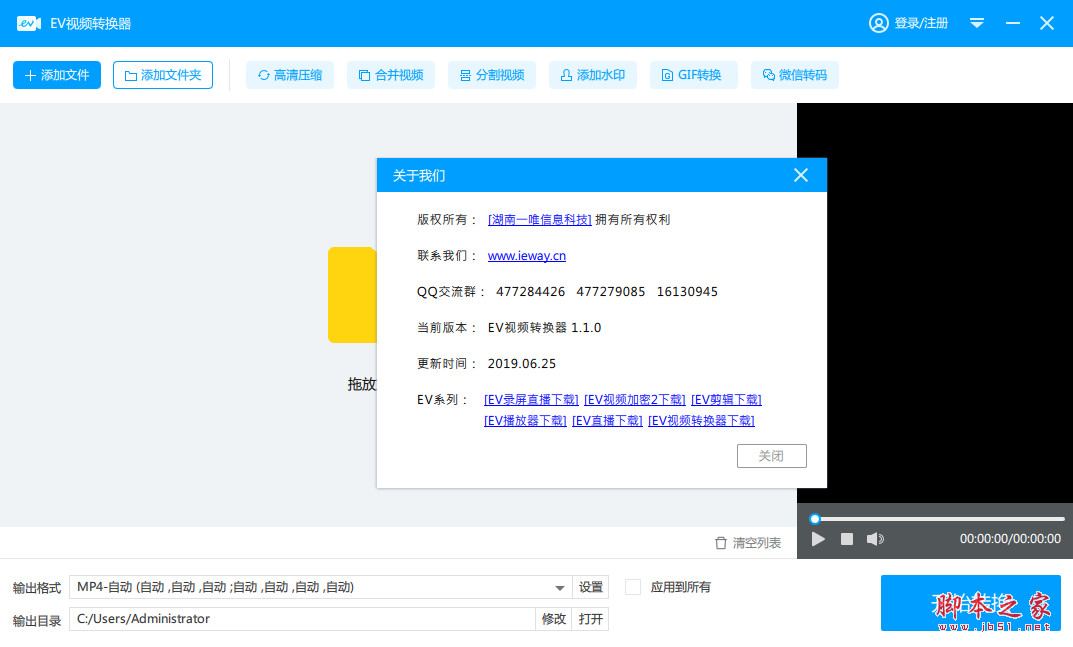Screen dimensions: 1073x647
Task: Expand the title bar arrow menu
Action: [977, 22]
